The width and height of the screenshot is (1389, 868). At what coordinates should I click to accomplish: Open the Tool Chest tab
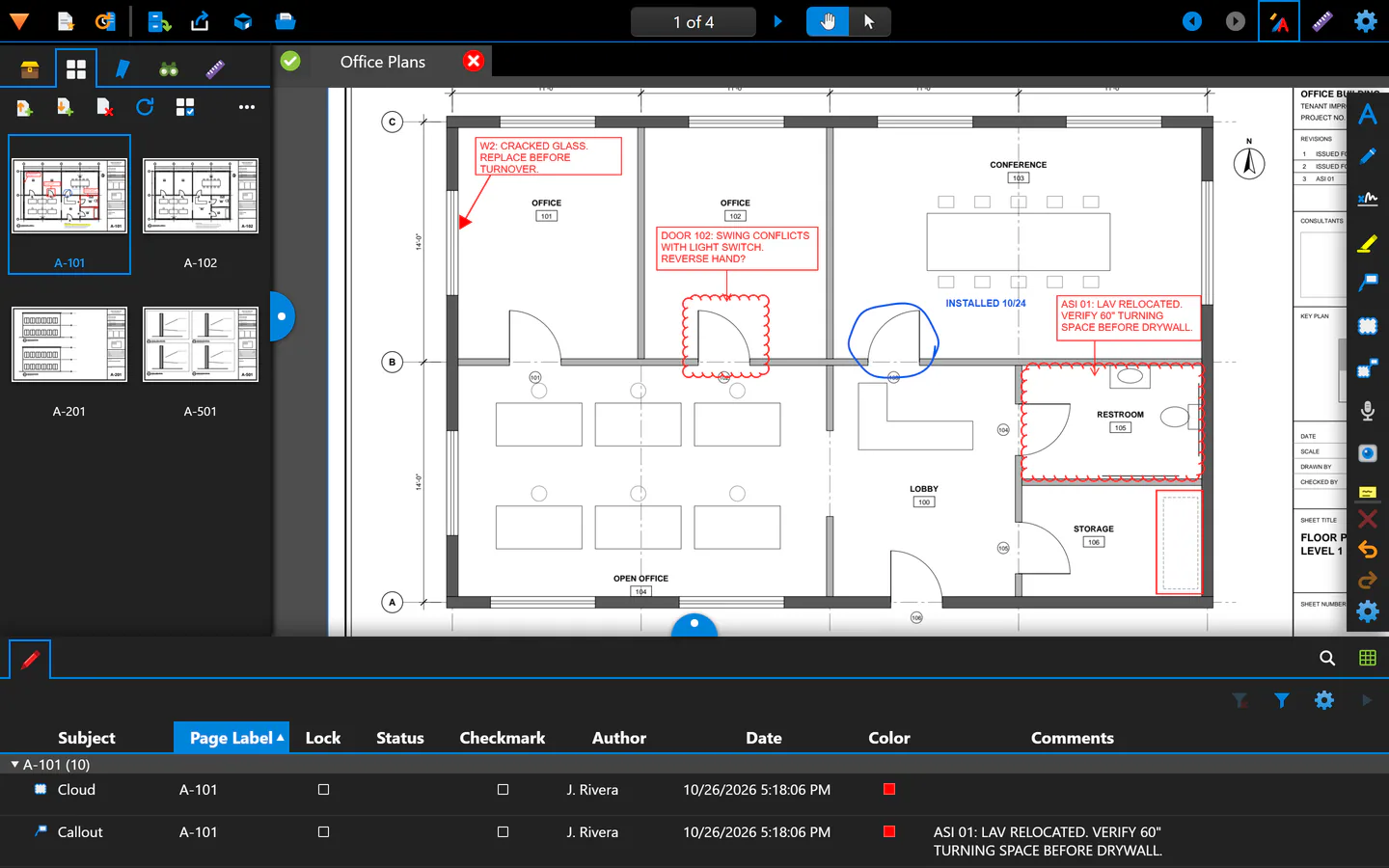pyautogui.click(x=30, y=68)
